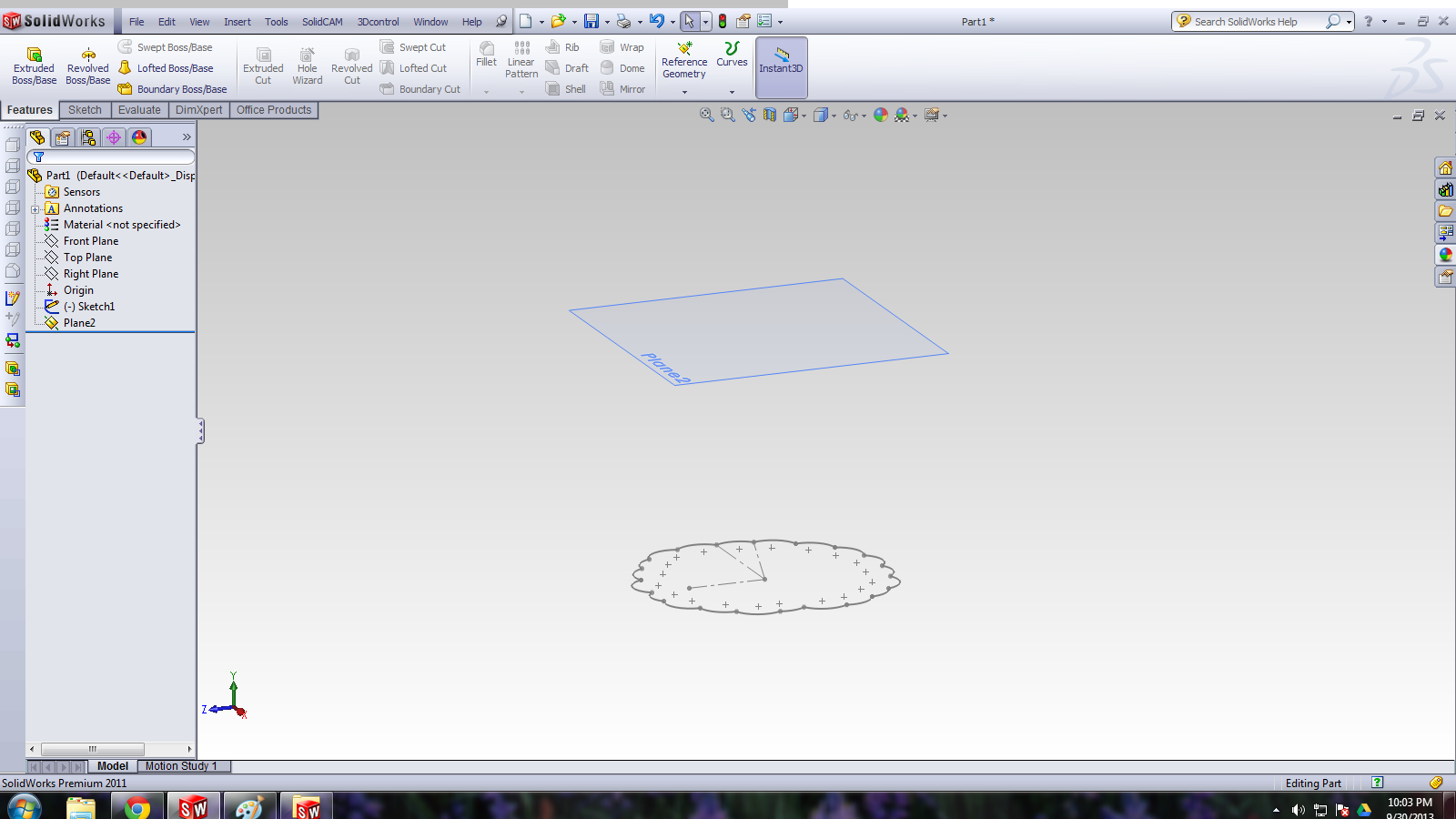Click the Revolved Boss/Base tool

[87, 66]
